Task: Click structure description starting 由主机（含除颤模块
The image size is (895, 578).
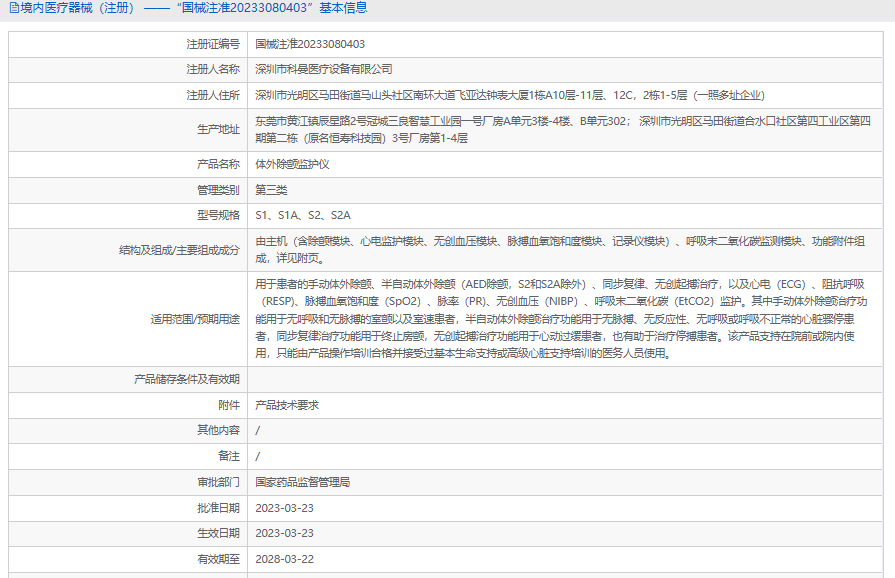Action: 560,250
